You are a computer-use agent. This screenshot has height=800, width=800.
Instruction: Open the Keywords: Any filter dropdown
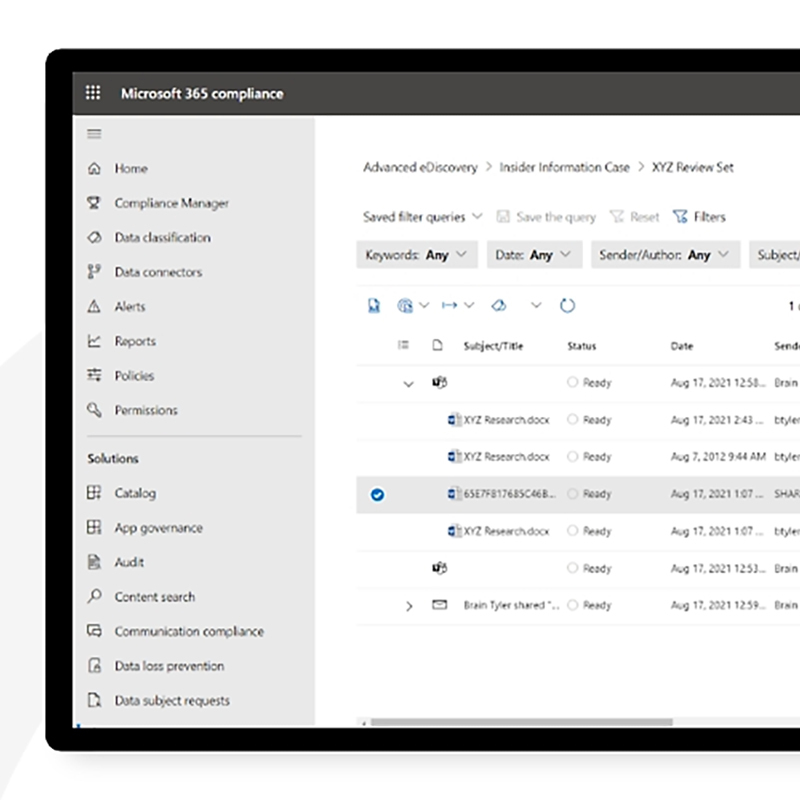click(x=417, y=255)
